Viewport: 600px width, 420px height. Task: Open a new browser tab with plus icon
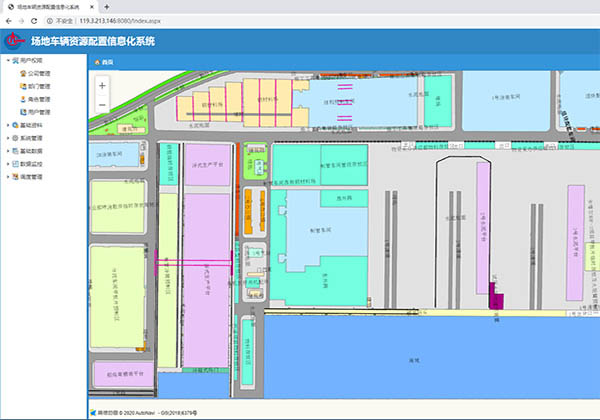pos(106,5)
